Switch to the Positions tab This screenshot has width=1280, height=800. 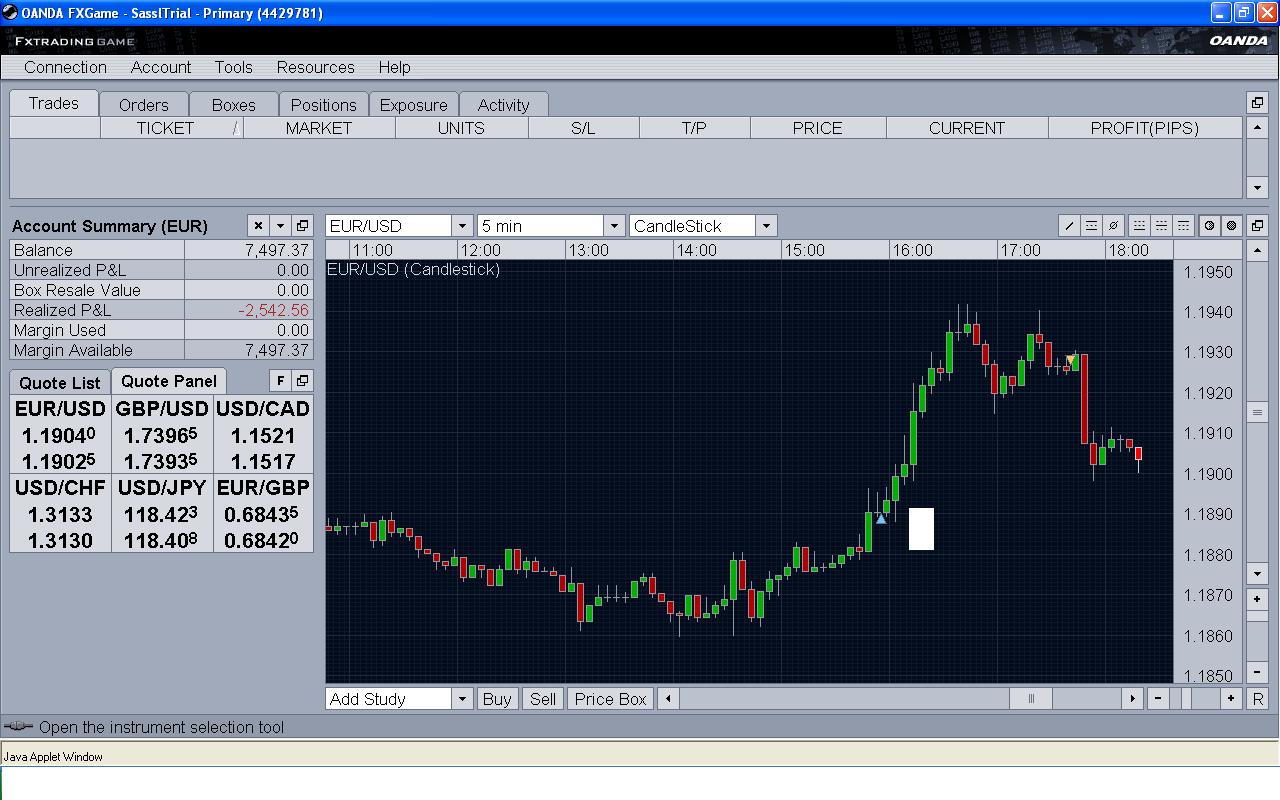(x=323, y=105)
